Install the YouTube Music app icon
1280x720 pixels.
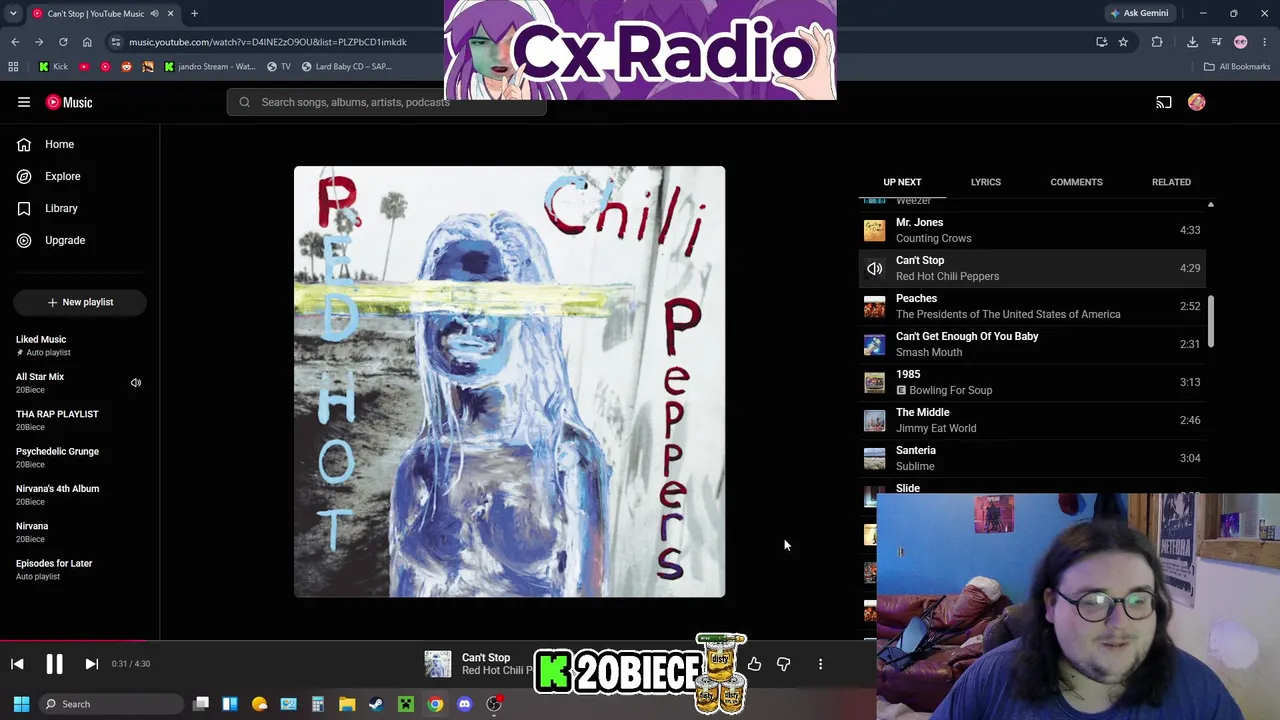pyautogui.click(x=1101, y=42)
